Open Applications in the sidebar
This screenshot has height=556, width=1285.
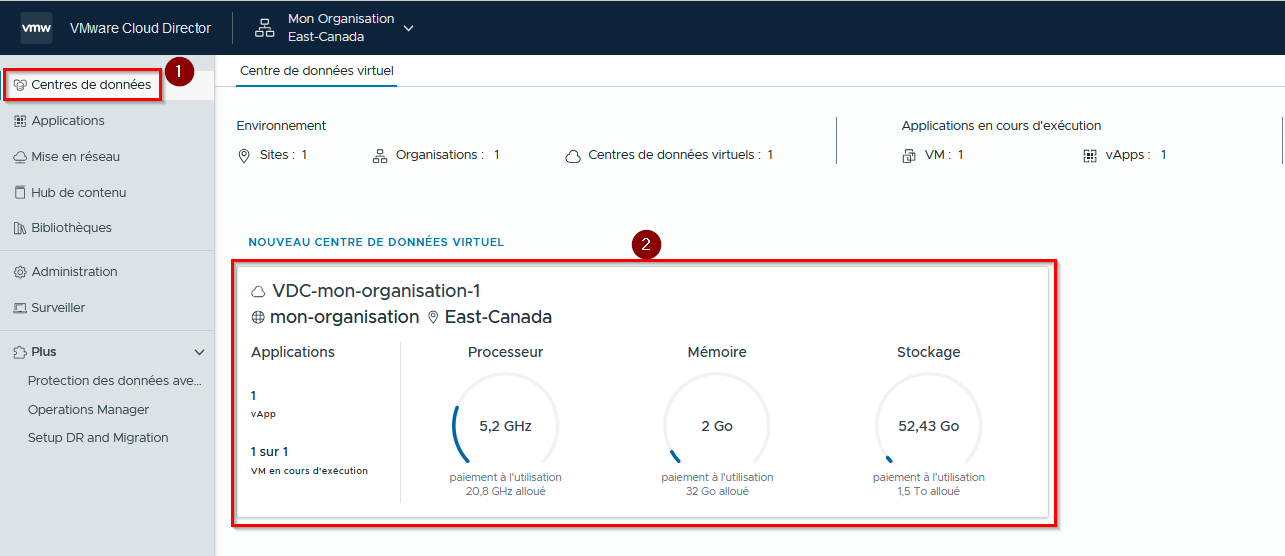[68, 121]
